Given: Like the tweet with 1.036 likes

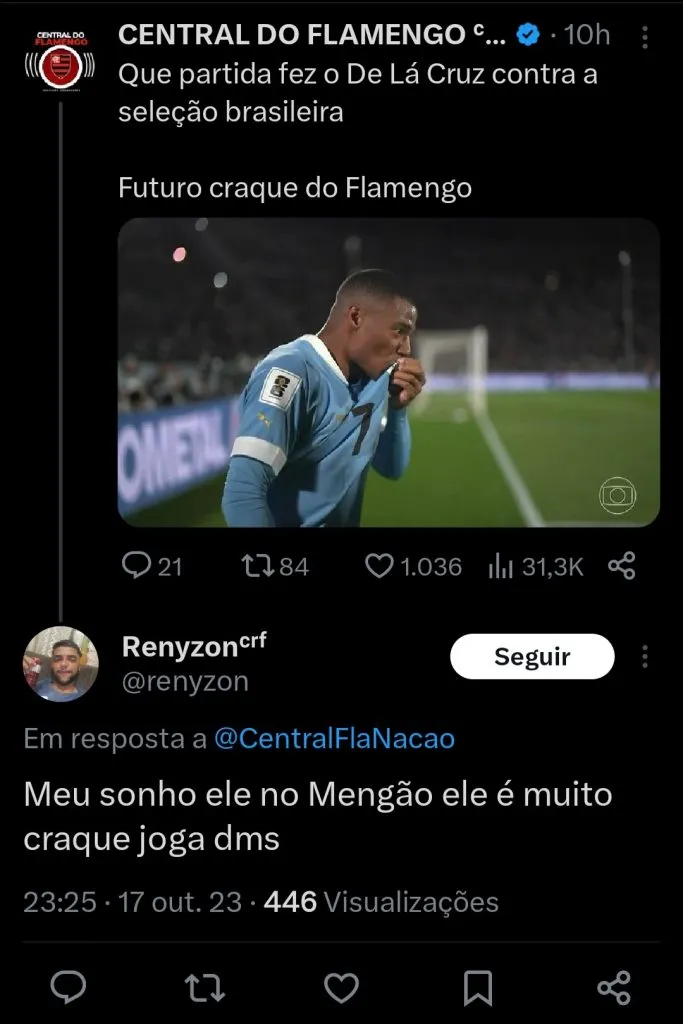Looking at the screenshot, I should point(380,566).
